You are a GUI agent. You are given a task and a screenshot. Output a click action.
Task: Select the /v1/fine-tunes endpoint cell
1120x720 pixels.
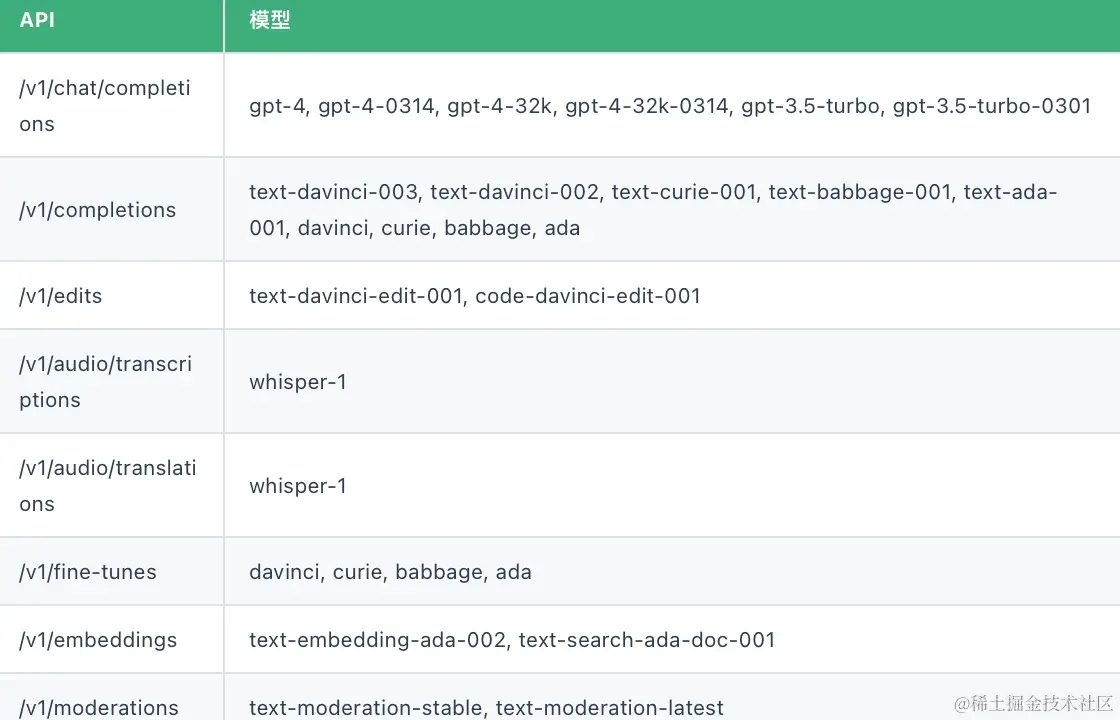(x=88, y=572)
